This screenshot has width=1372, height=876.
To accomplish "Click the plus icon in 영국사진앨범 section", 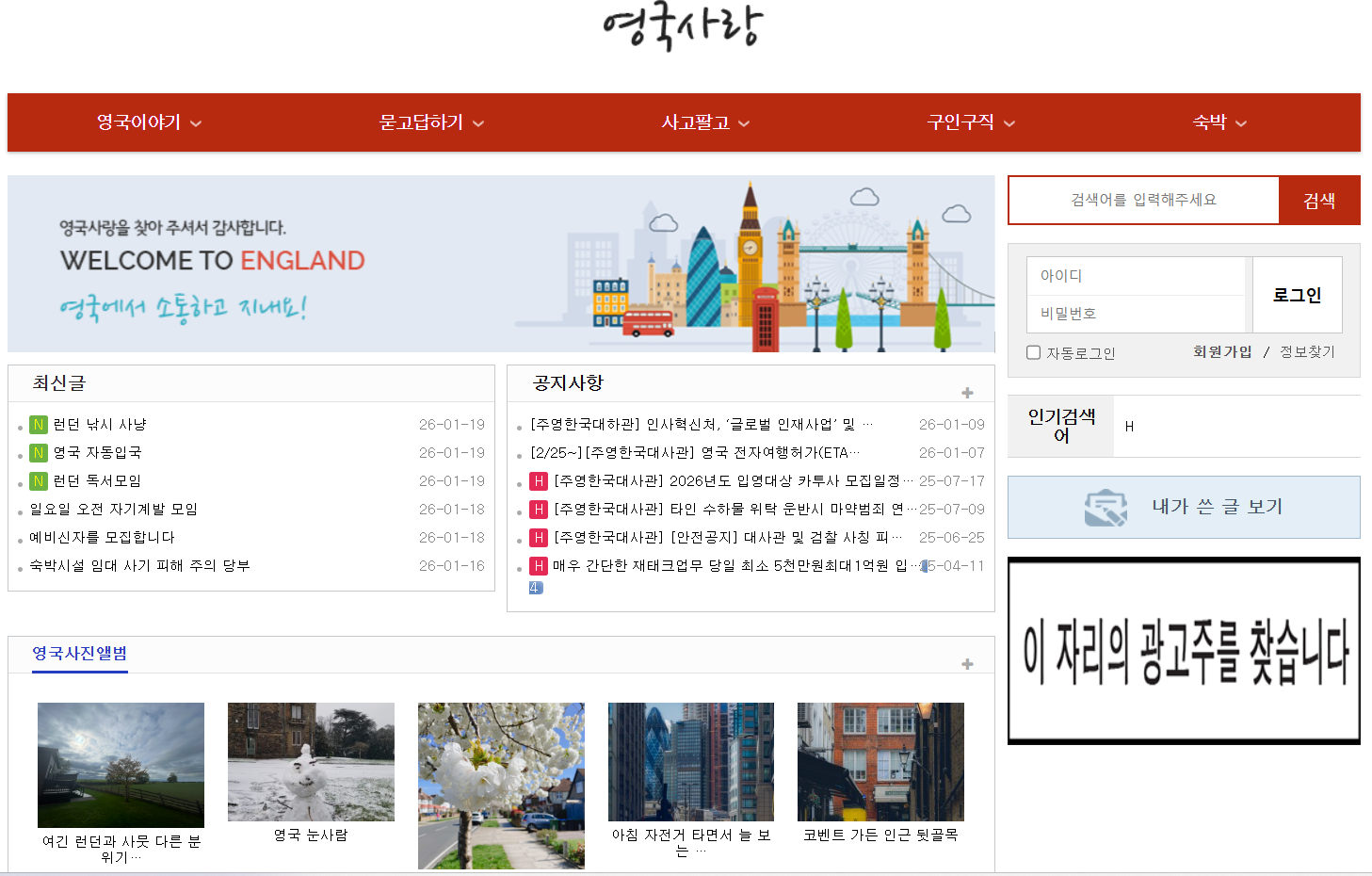I will (x=967, y=664).
